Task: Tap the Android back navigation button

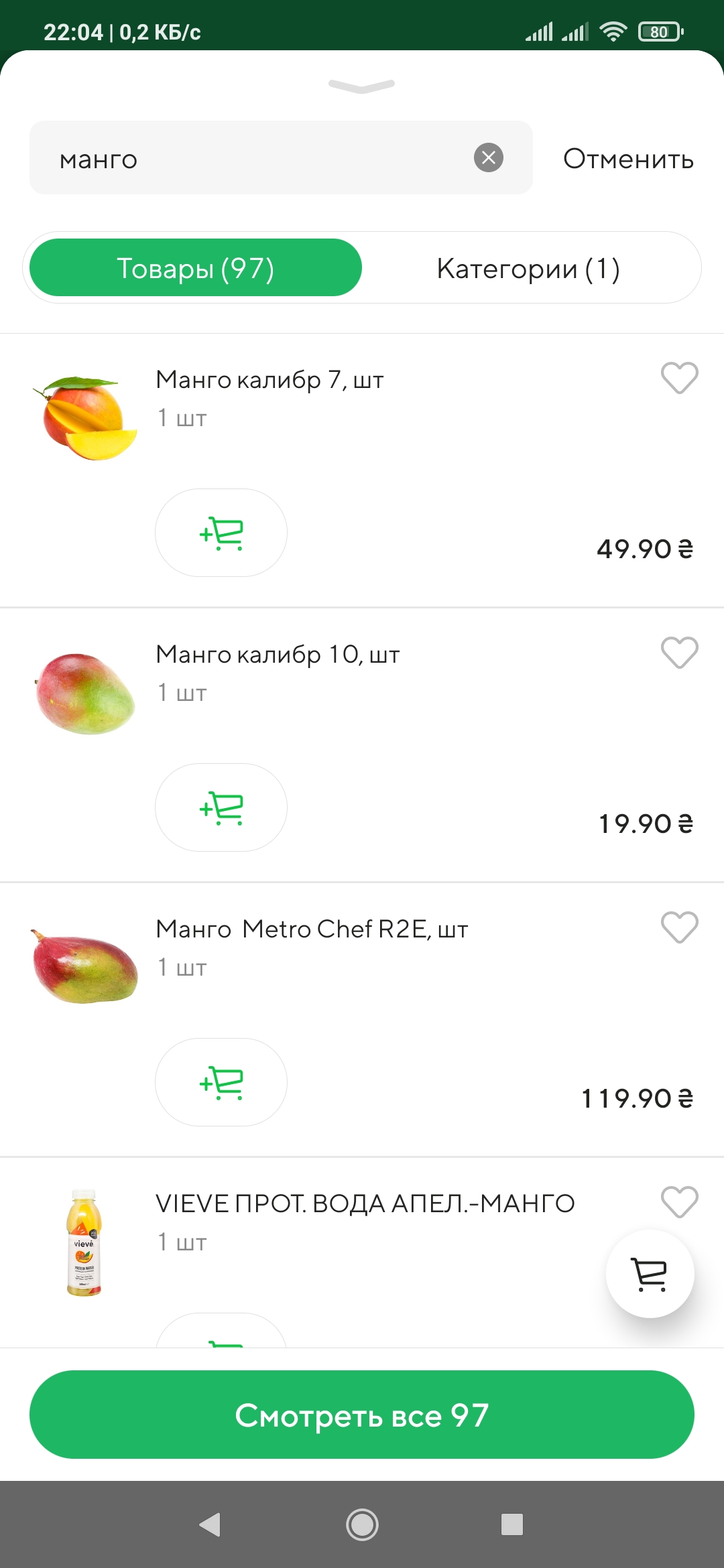Action: pyautogui.click(x=210, y=1524)
